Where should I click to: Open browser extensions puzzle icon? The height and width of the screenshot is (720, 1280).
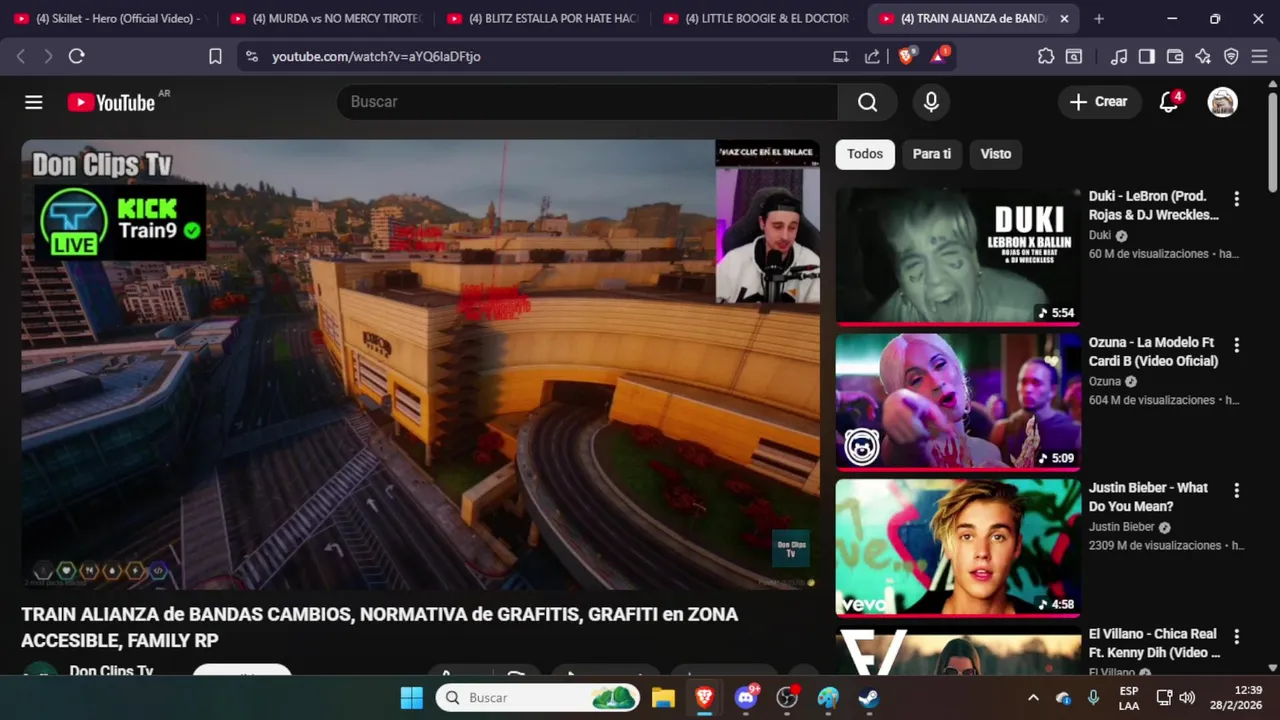[1046, 57]
